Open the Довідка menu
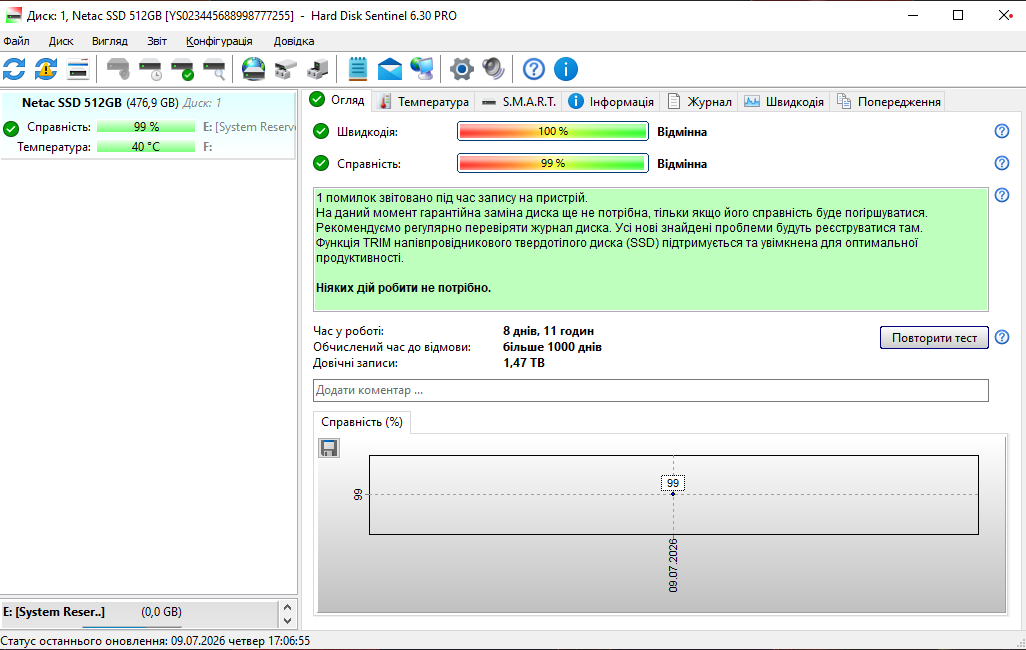Screen dimensions: 1026x650 pyautogui.click(x=294, y=41)
